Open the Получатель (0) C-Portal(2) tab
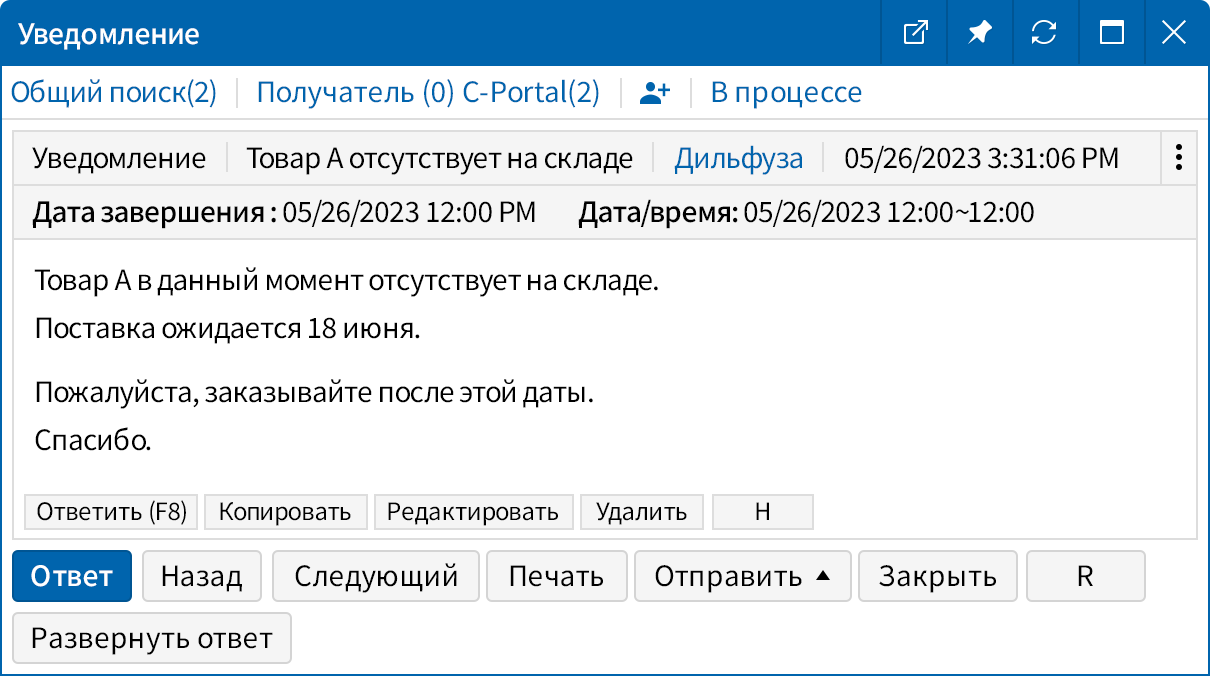 [x=428, y=92]
